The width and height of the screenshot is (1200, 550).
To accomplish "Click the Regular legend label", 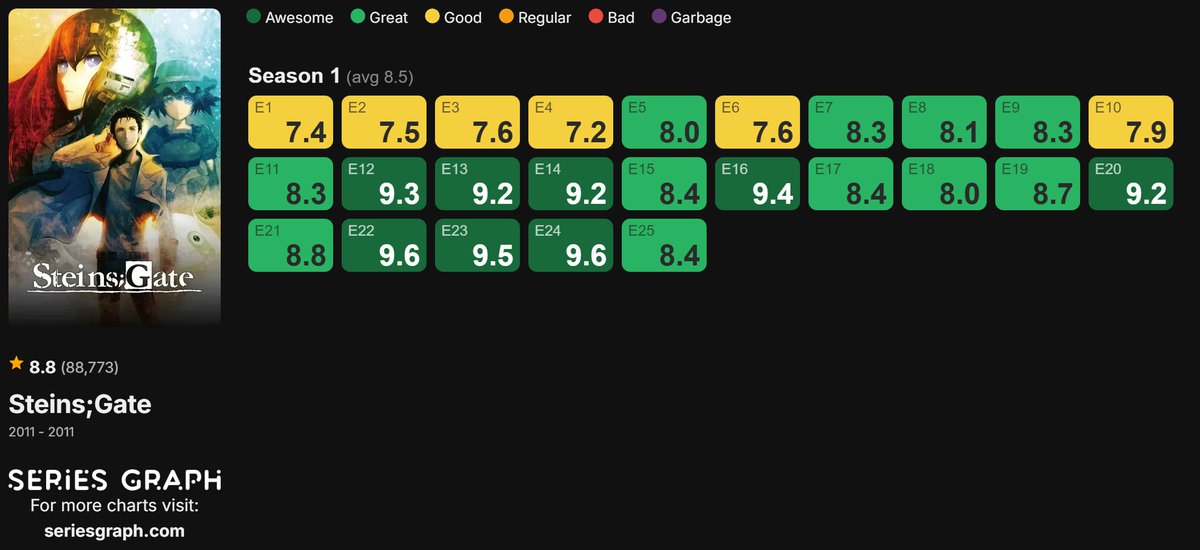I will [545, 17].
